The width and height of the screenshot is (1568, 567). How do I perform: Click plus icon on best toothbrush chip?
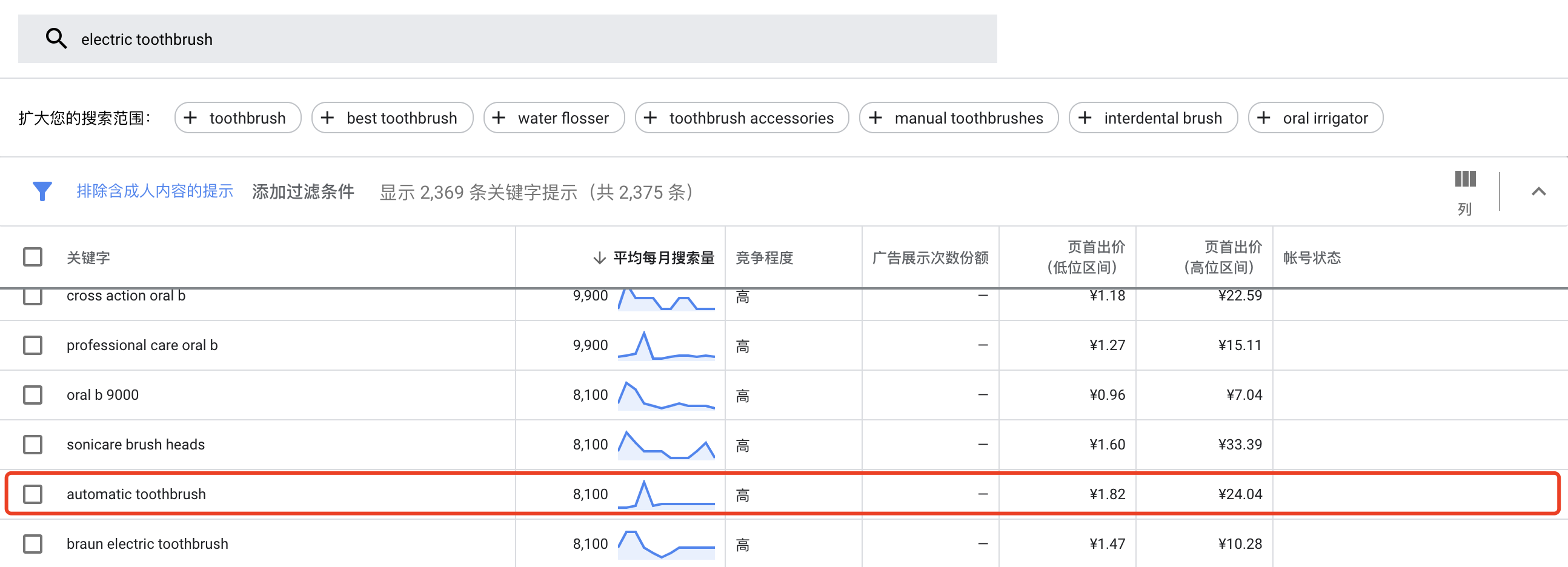click(327, 118)
